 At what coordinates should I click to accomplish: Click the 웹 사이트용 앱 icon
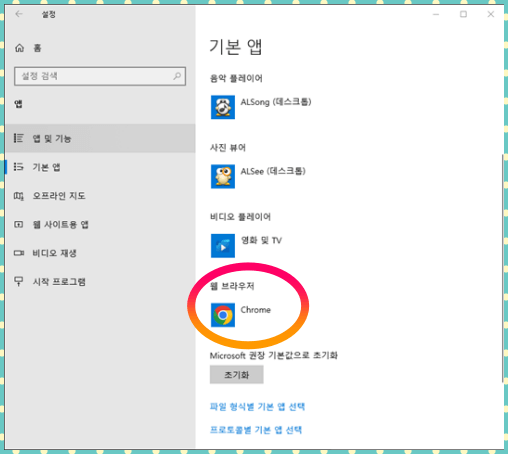pyautogui.click(x=19, y=224)
